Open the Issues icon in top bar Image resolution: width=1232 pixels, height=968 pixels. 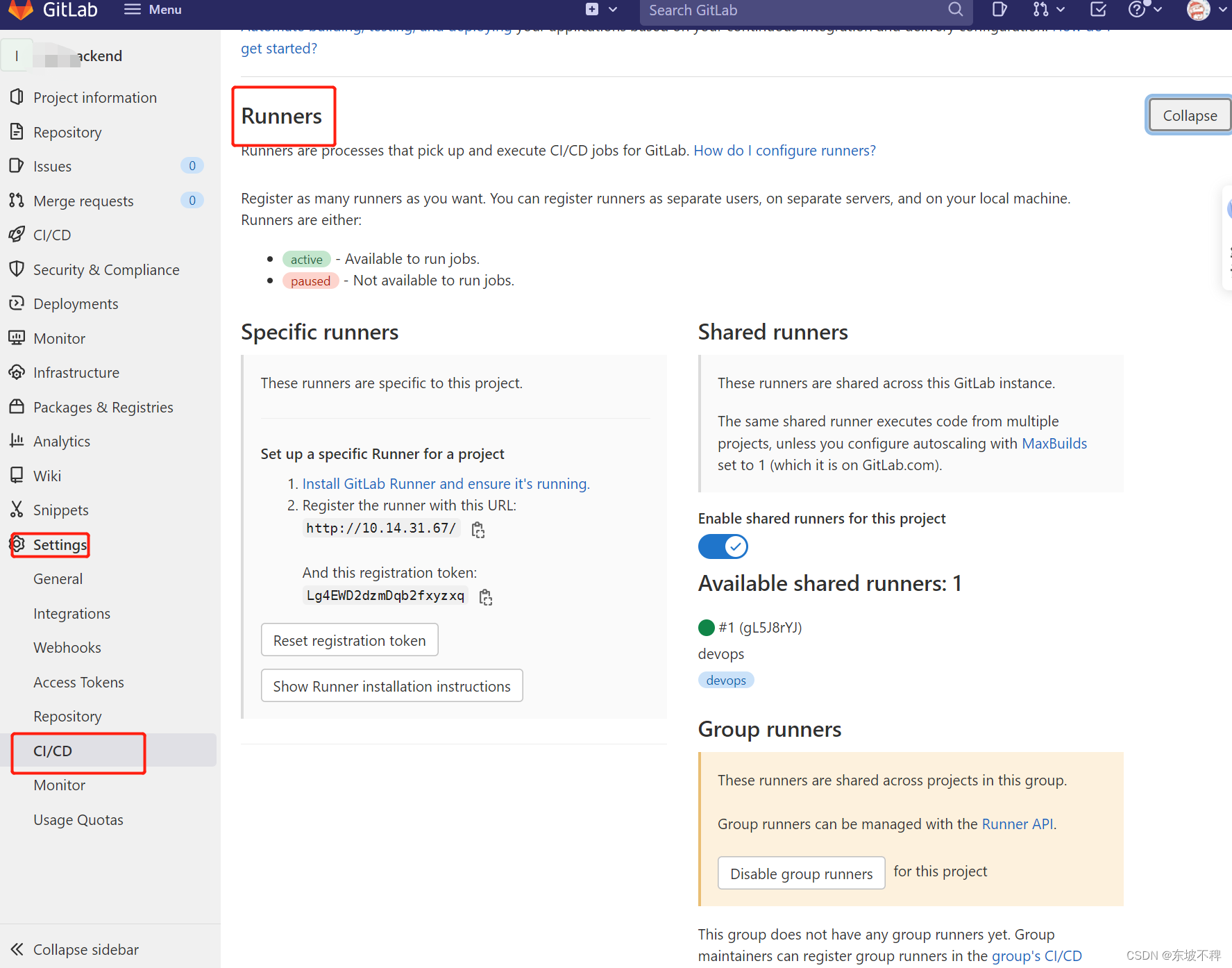(x=999, y=10)
